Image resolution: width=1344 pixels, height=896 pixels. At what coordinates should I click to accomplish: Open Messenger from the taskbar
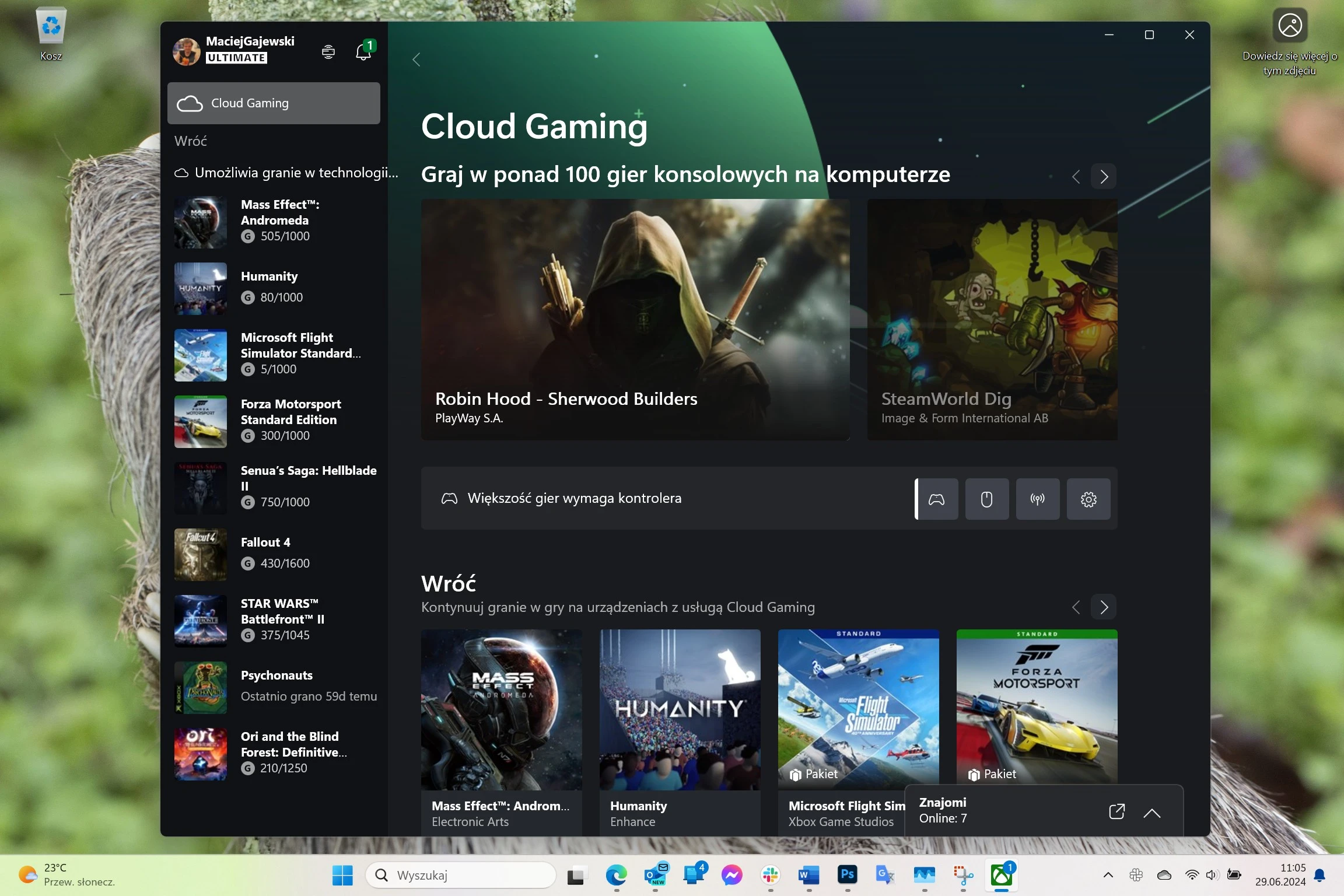point(731,875)
